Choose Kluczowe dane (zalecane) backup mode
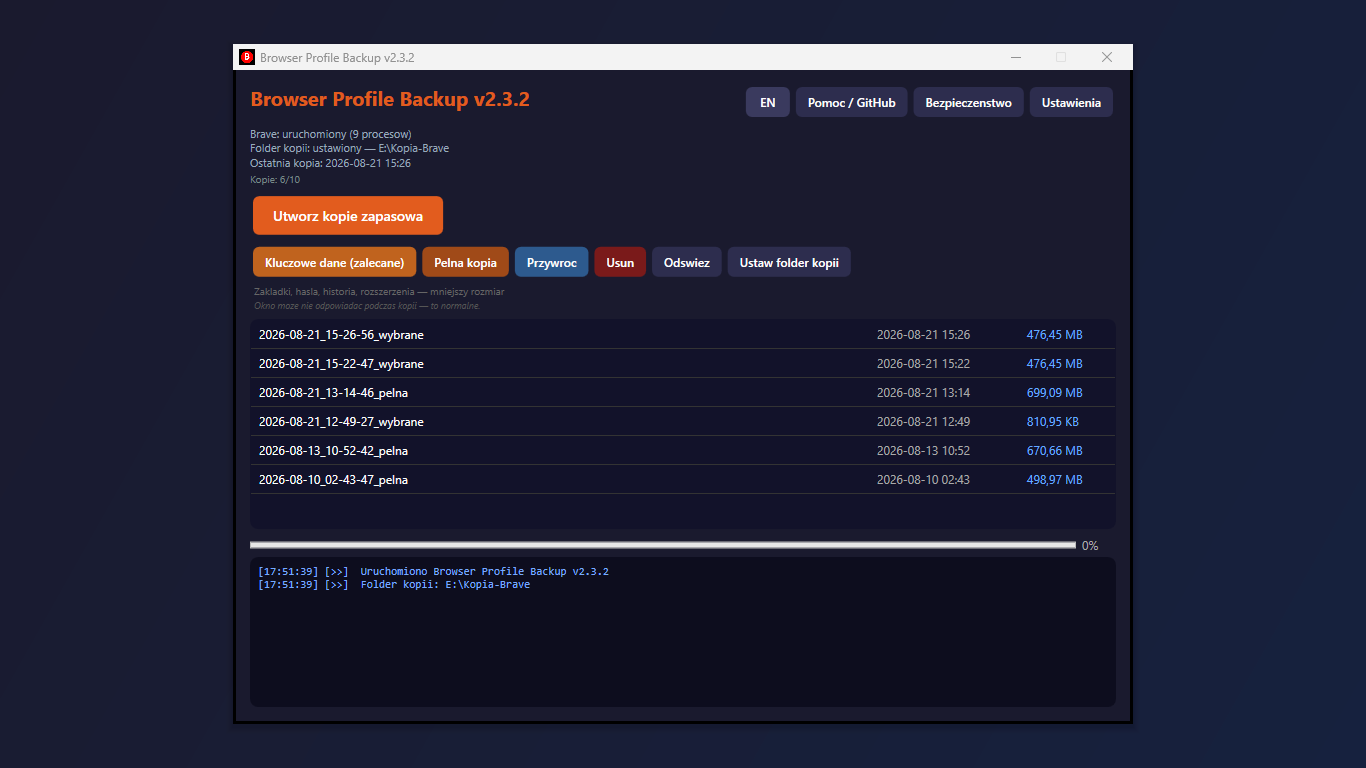The image size is (1366, 768). [335, 262]
